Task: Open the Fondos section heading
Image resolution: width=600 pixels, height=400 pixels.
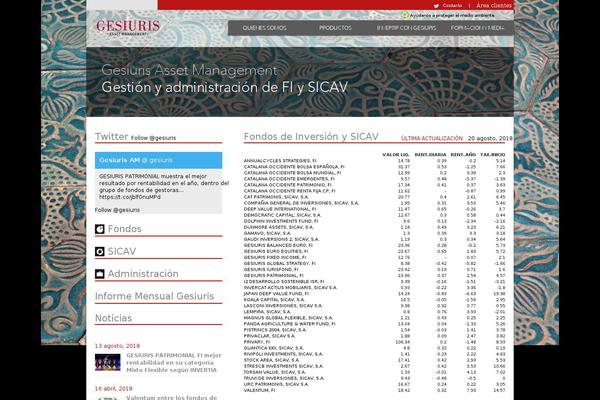Action: tap(124, 229)
